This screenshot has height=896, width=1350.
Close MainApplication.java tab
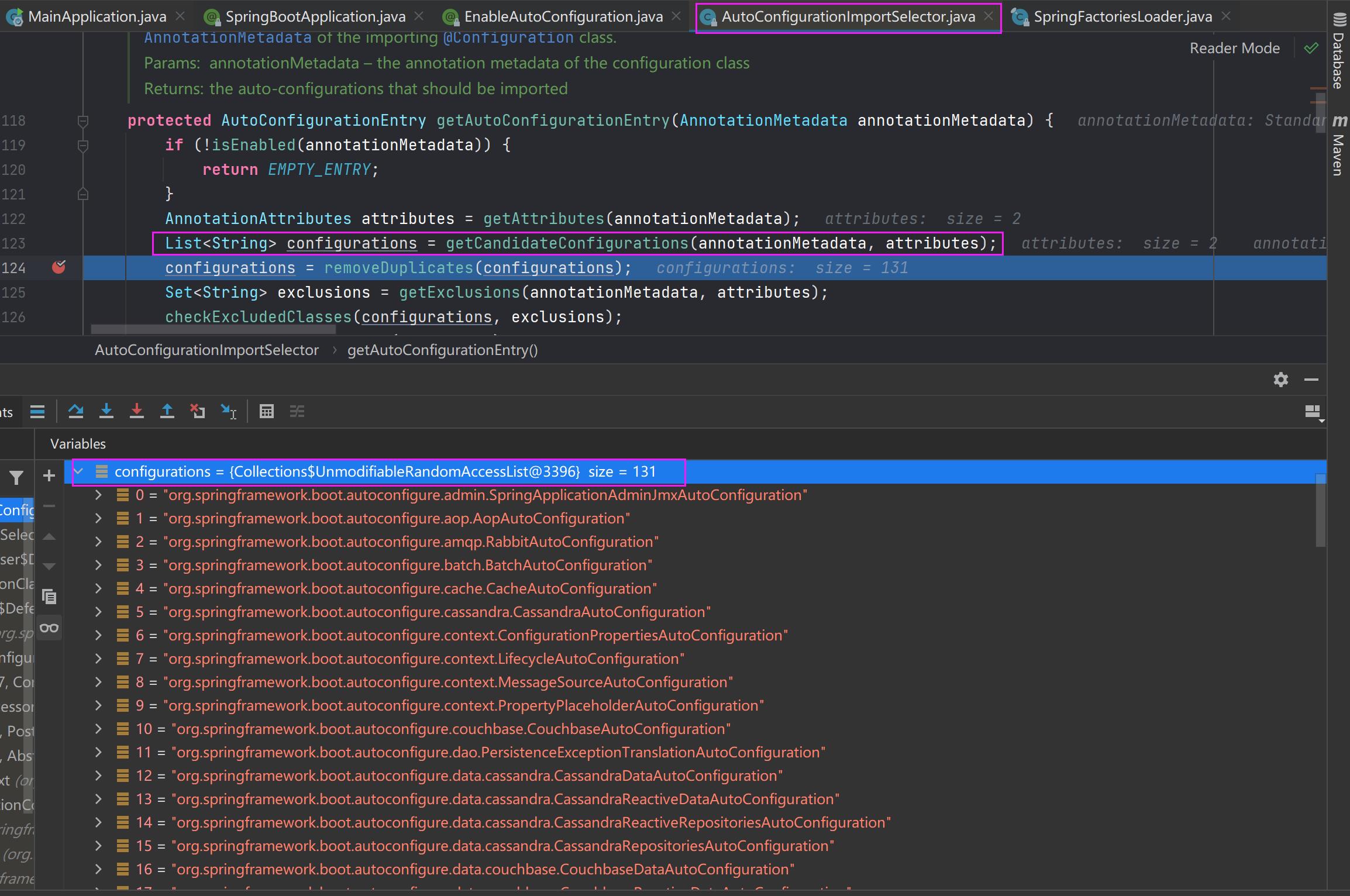tap(181, 16)
